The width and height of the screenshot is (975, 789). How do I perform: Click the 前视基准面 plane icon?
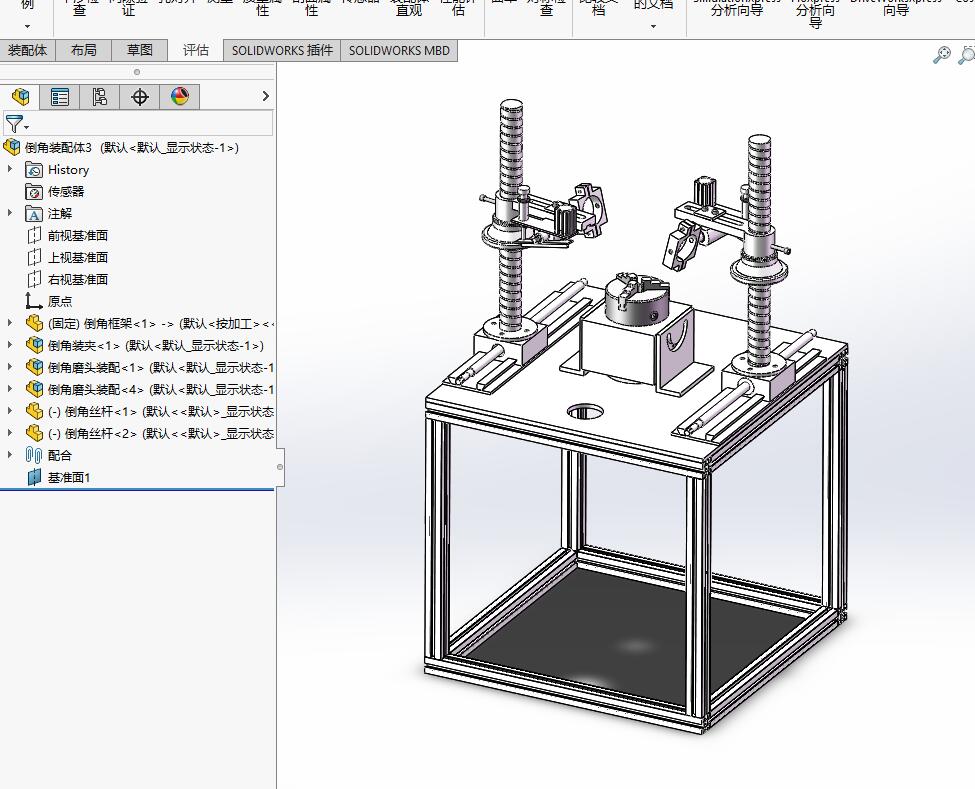pyautogui.click(x=34, y=236)
